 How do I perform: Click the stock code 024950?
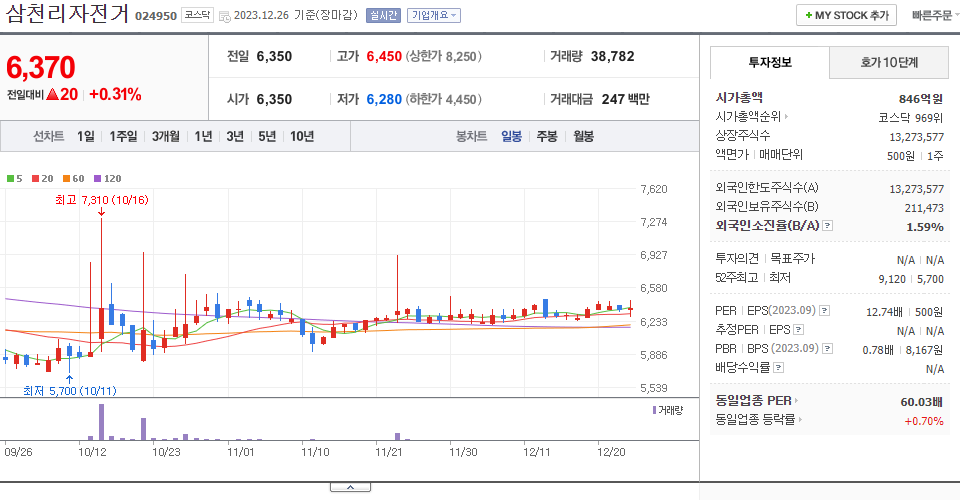[x=156, y=16]
